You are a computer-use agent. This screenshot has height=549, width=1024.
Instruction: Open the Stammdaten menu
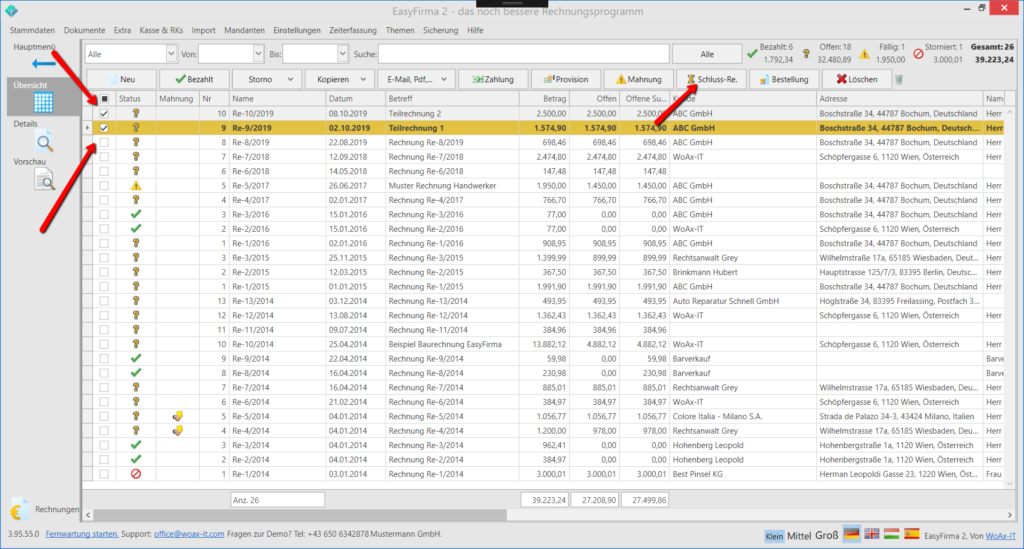click(x=33, y=30)
